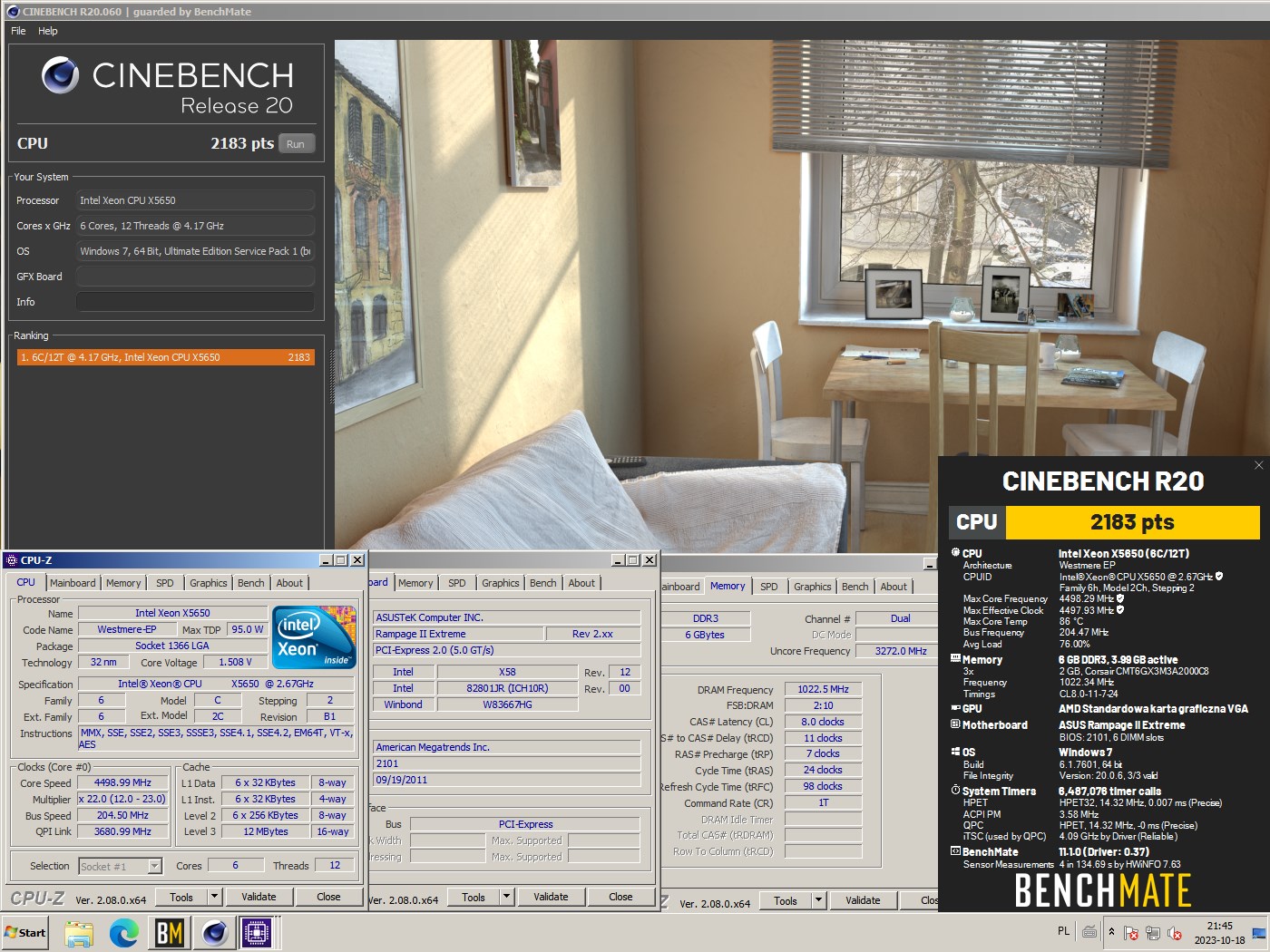Screen dimensions: 1270x952
Task: Click the Motherboard icon in BenchMate panel
Action: click(955, 724)
